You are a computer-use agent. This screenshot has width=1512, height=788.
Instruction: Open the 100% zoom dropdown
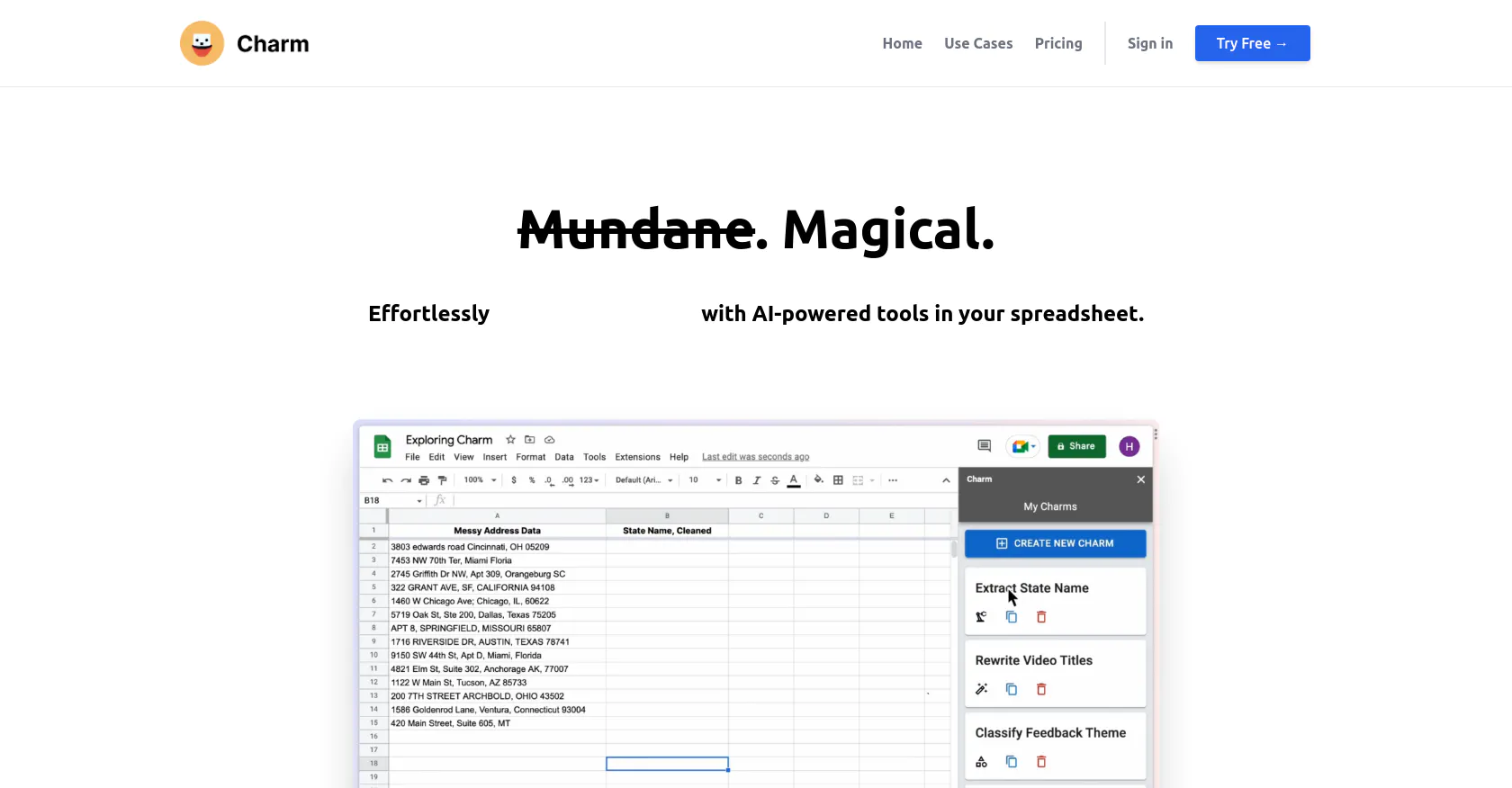tap(480, 480)
